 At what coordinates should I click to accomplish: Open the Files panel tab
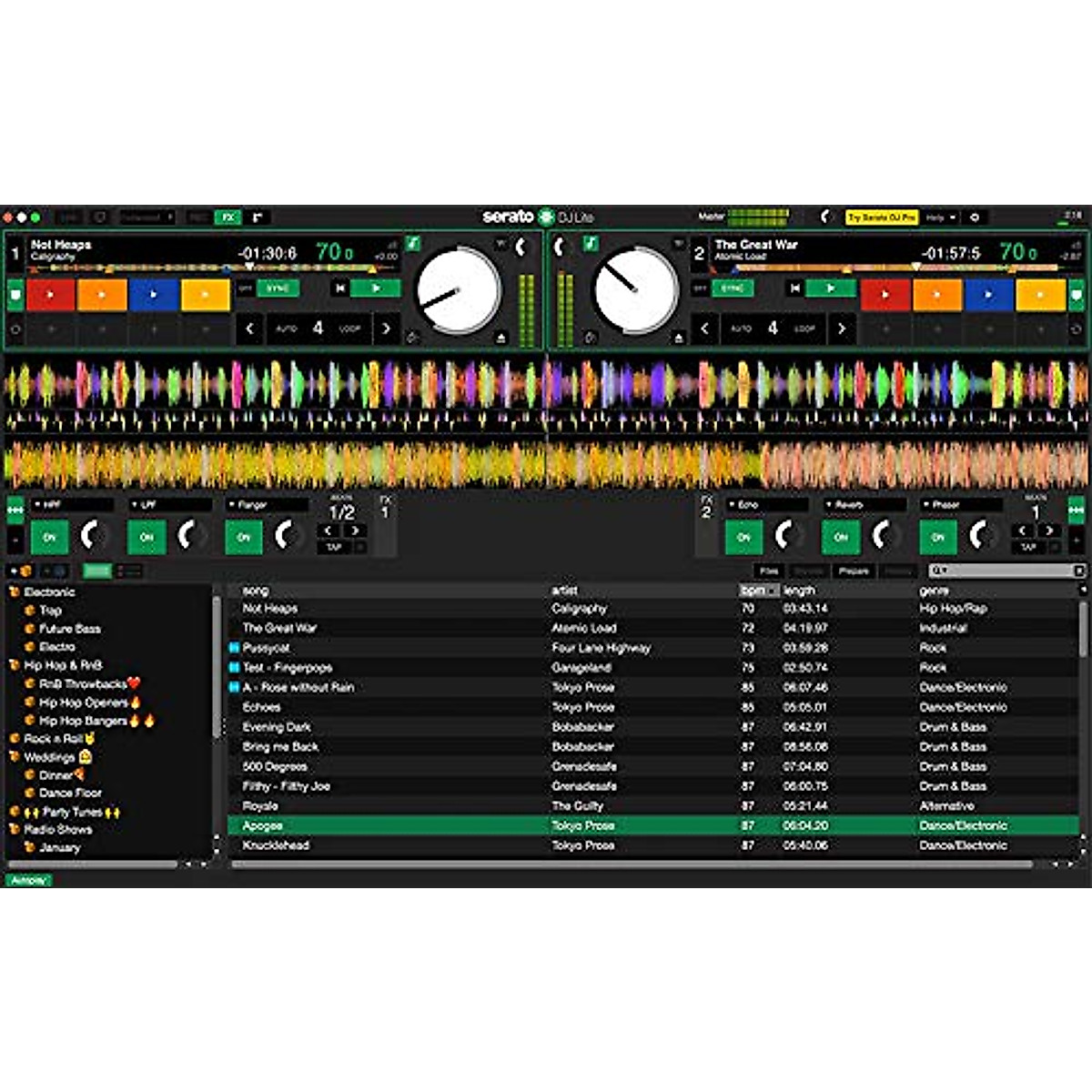pyautogui.click(x=769, y=571)
